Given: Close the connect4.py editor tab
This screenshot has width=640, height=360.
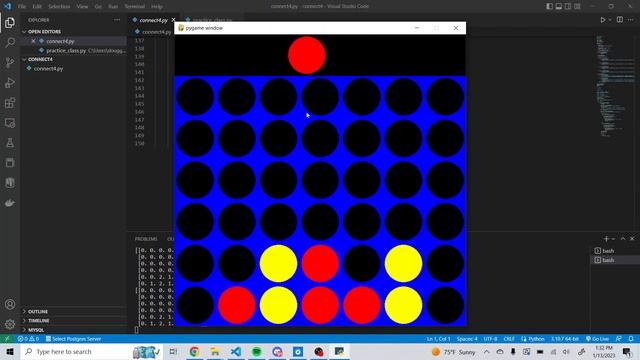Looking at the screenshot, I should point(173,20).
